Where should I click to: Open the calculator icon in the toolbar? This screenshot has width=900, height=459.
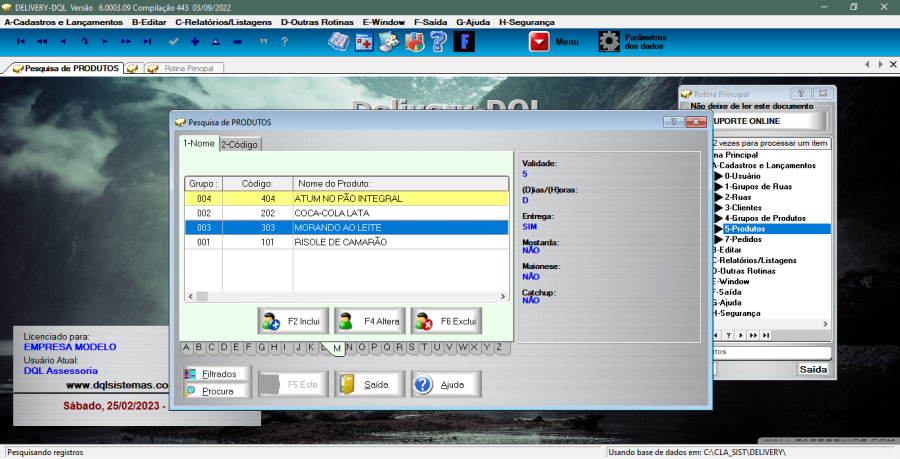[x=364, y=42]
